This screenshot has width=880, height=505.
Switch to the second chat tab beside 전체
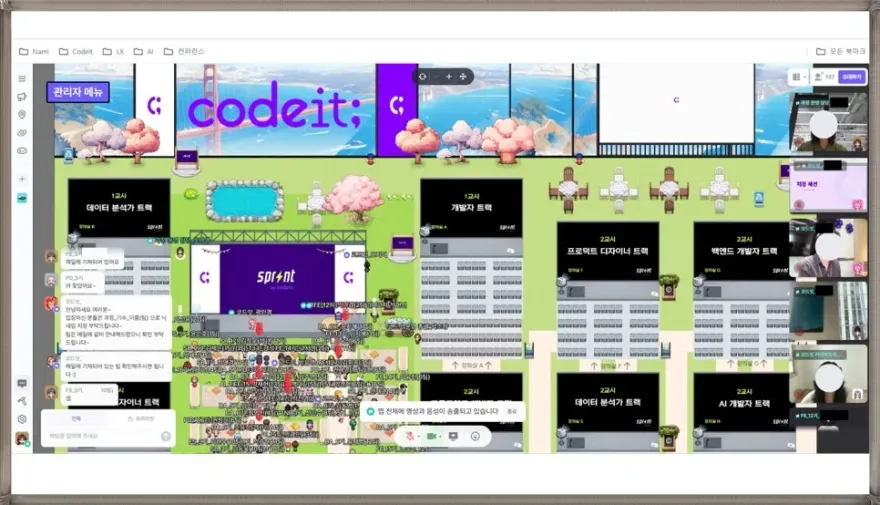(x=141, y=419)
